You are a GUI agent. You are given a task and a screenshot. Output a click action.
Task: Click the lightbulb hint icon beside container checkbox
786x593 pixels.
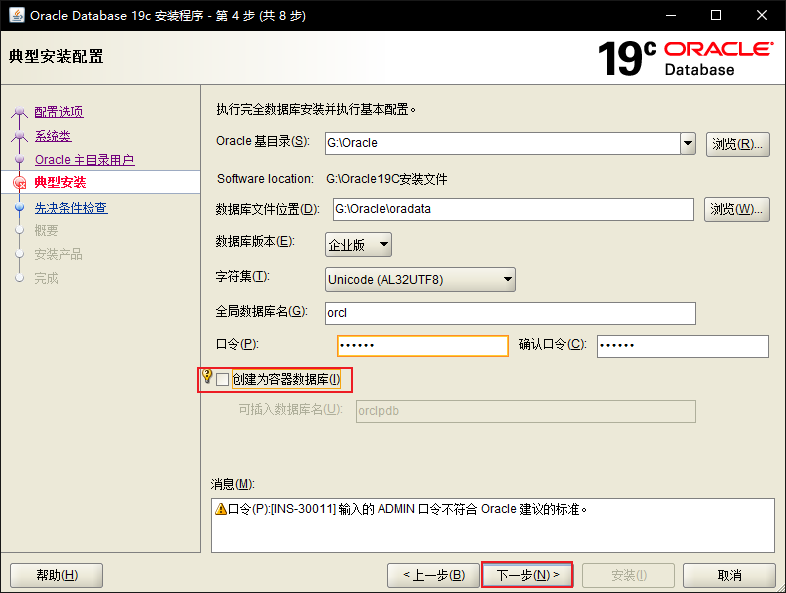click(207, 376)
